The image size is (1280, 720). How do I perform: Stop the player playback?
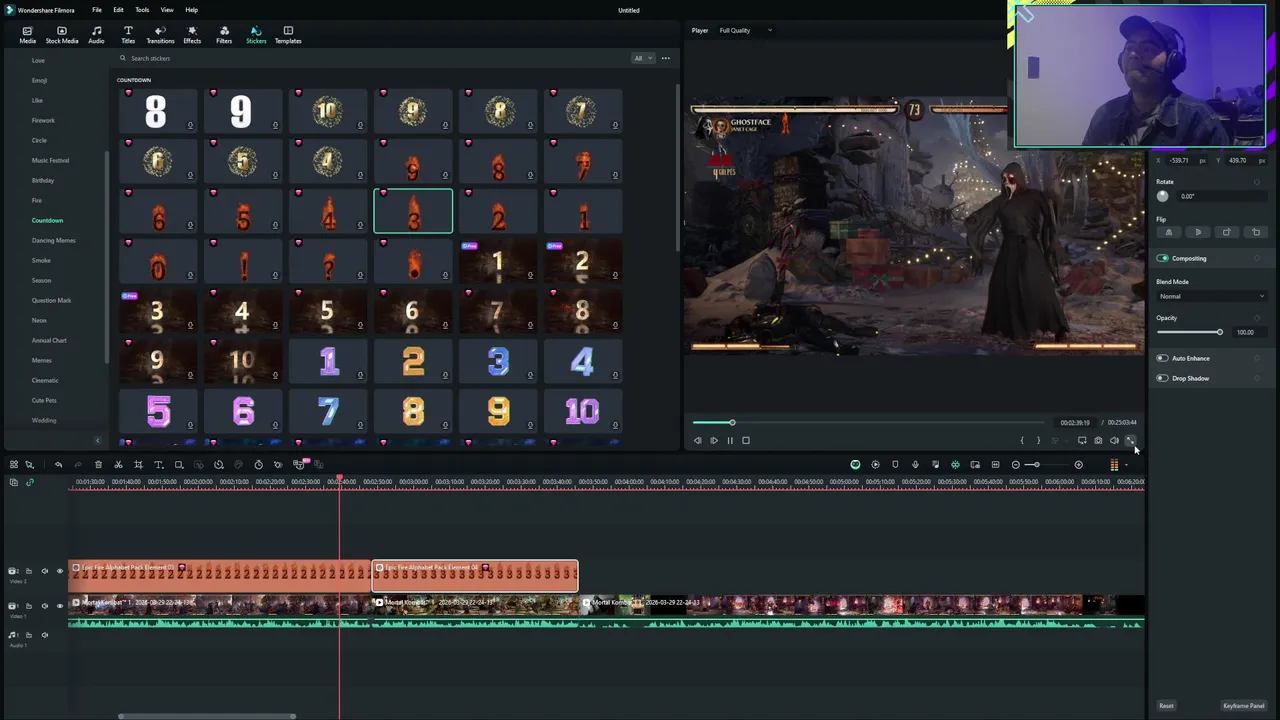(x=746, y=440)
